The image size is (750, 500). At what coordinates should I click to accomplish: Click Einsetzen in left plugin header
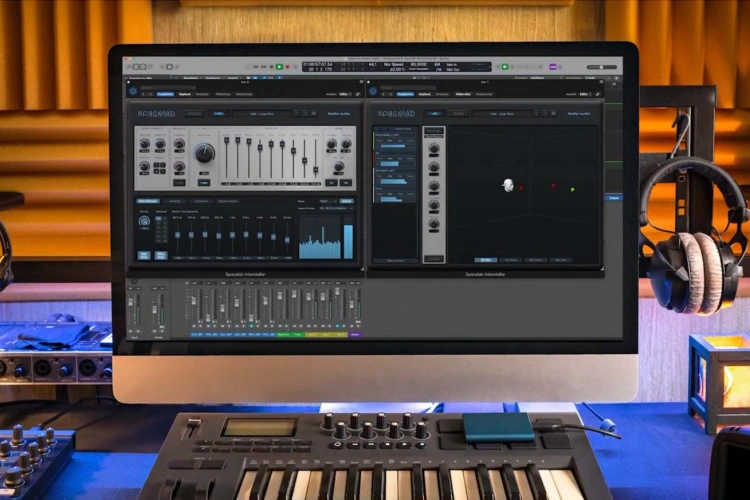pyautogui.click(x=202, y=94)
